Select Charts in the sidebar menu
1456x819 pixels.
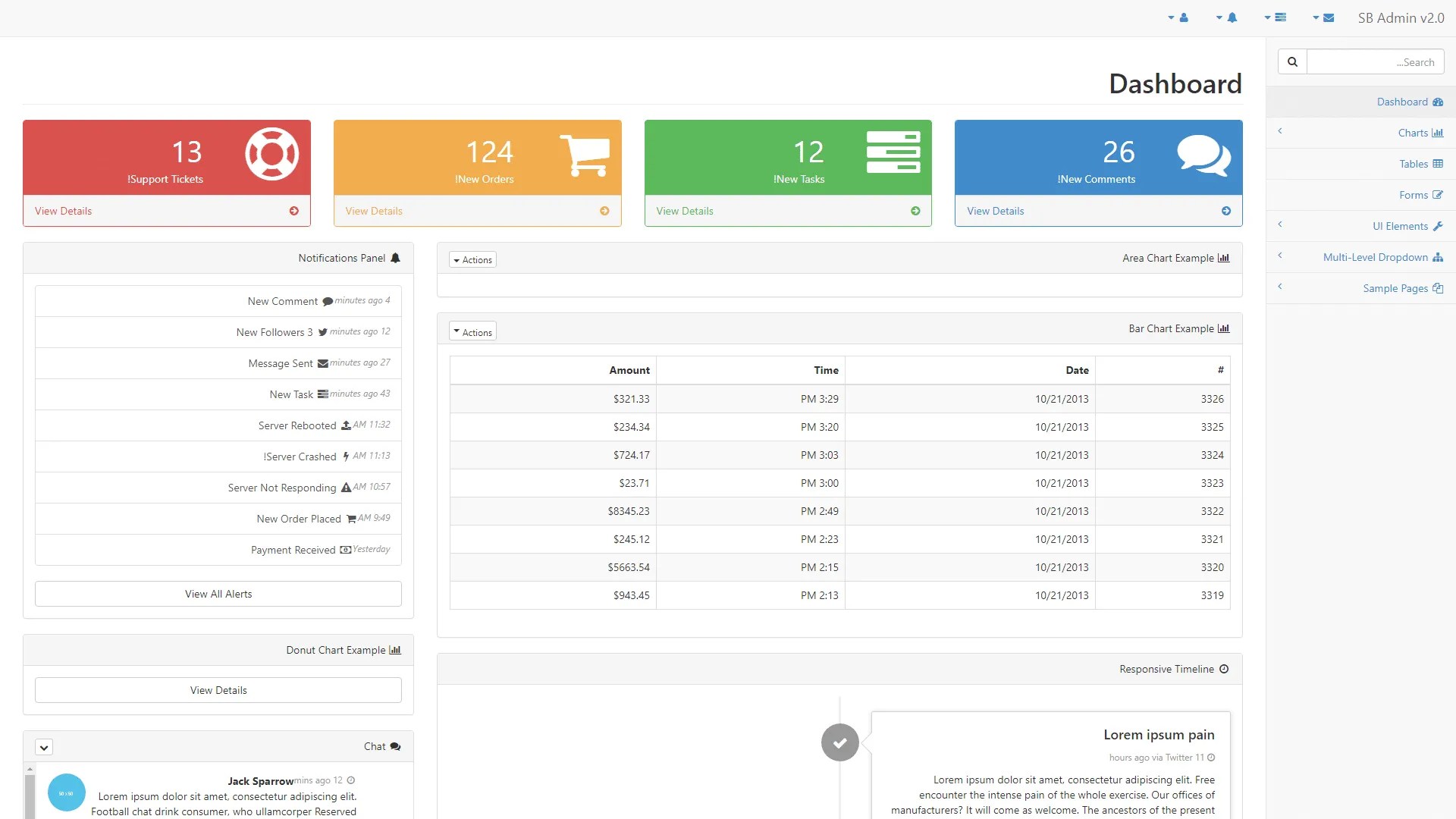coord(1360,133)
